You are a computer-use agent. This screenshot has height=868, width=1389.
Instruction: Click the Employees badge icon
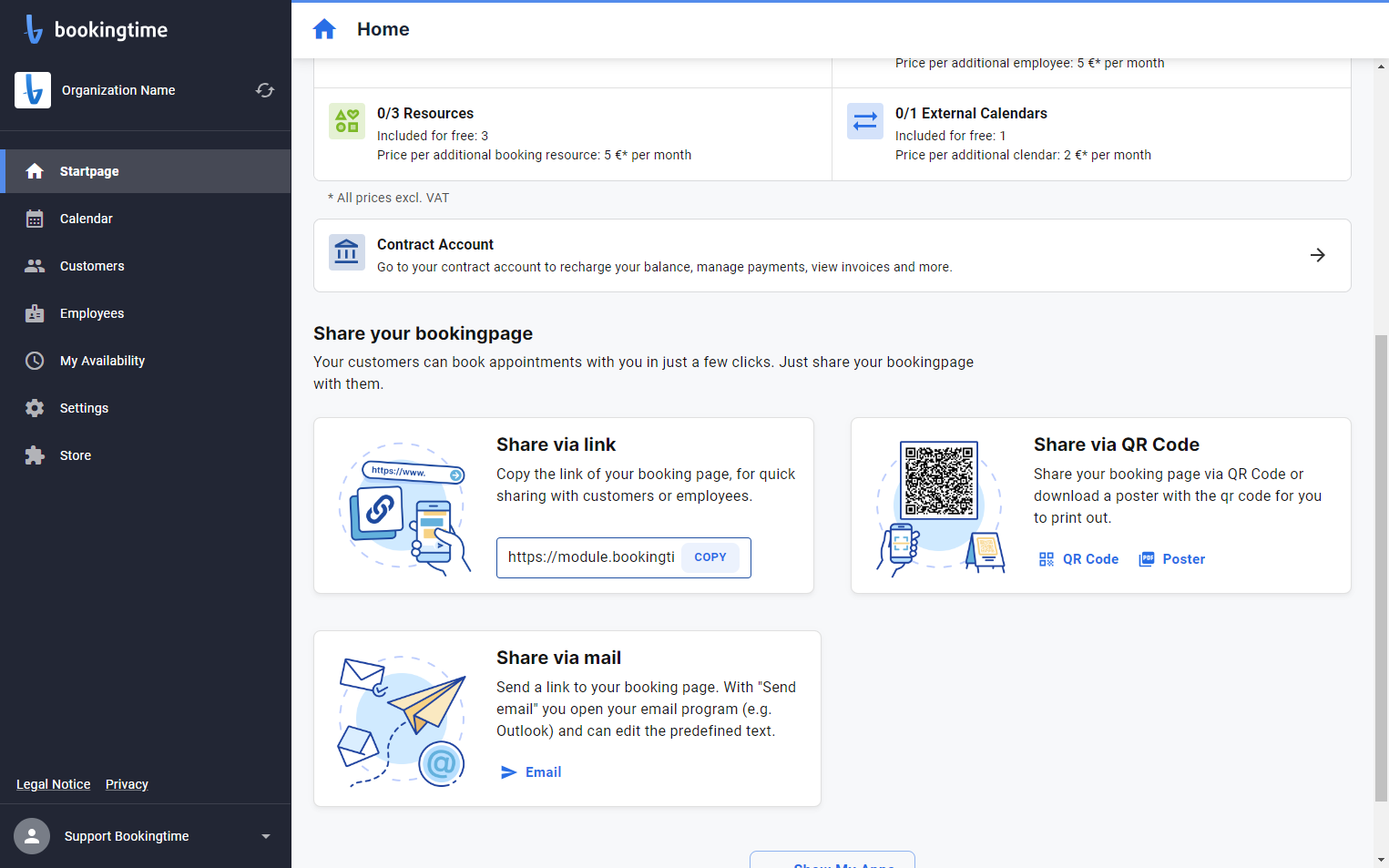tap(35, 313)
